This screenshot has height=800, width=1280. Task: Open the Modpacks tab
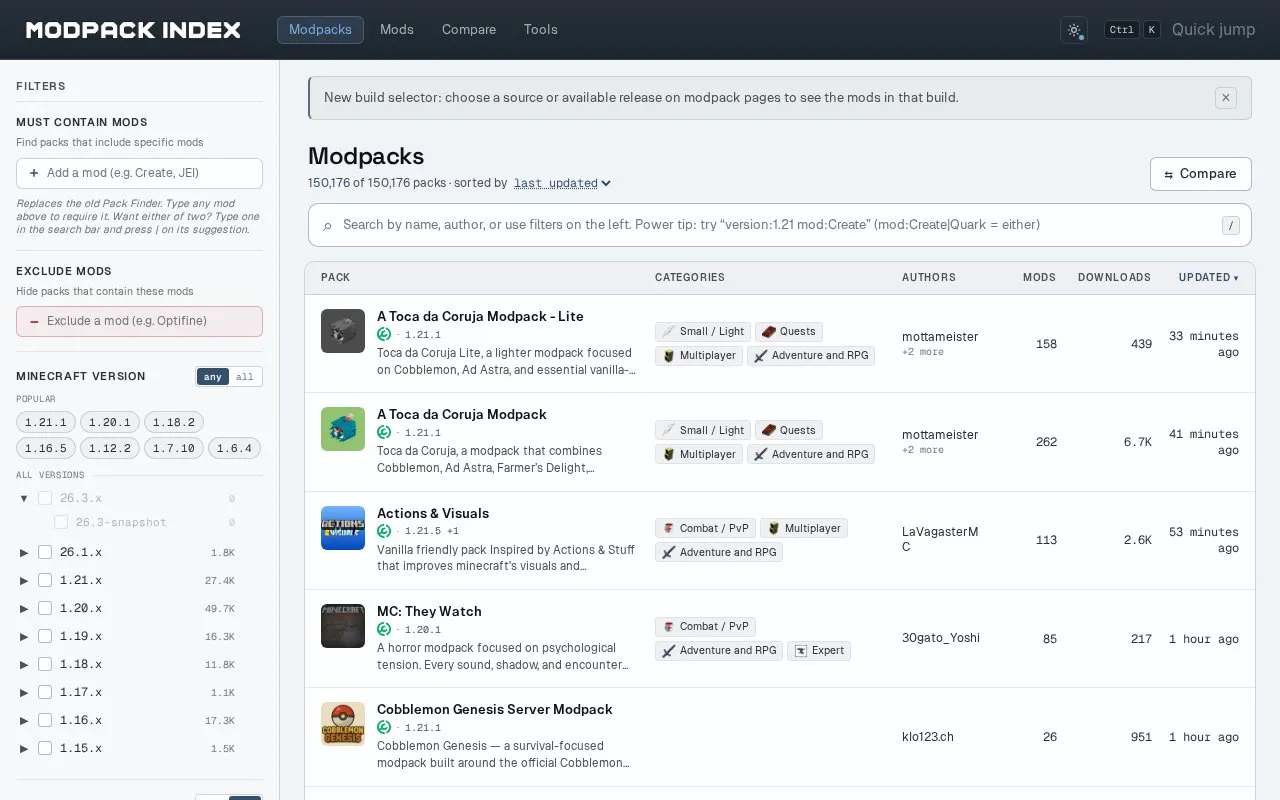click(x=320, y=30)
